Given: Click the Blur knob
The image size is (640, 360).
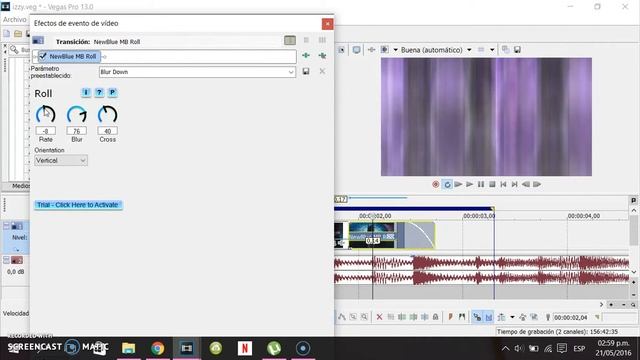Looking at the screenshot, I should pyautogui.click(x=77, y=115).
